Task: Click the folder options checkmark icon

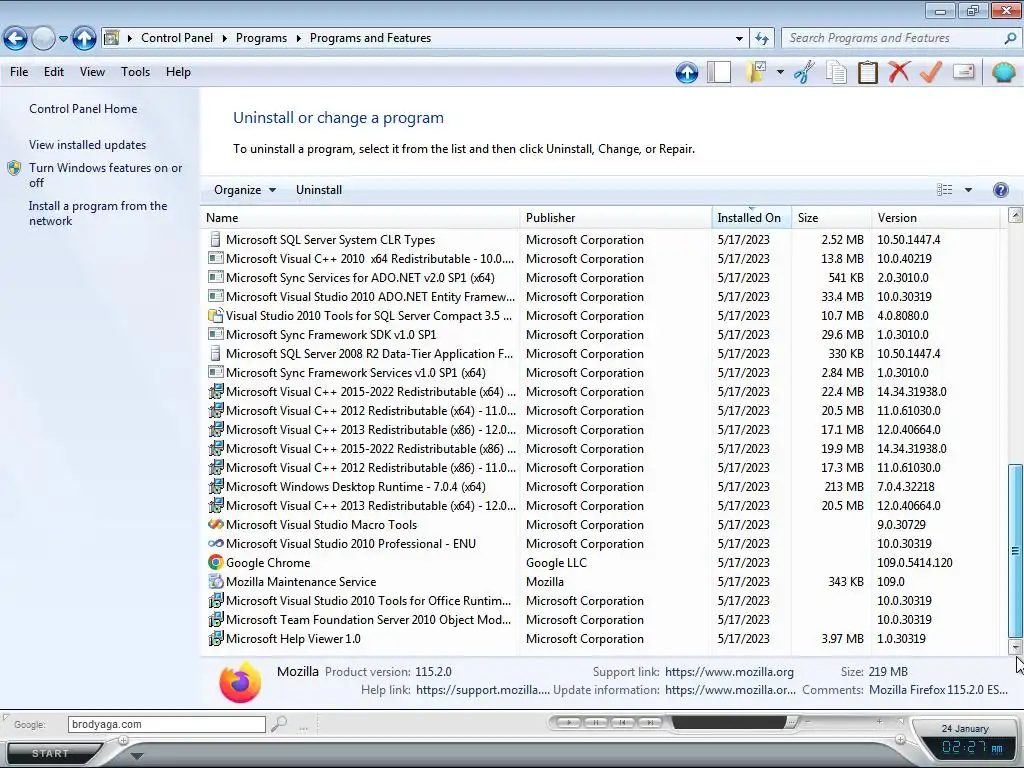Action: tap(756, 72)
